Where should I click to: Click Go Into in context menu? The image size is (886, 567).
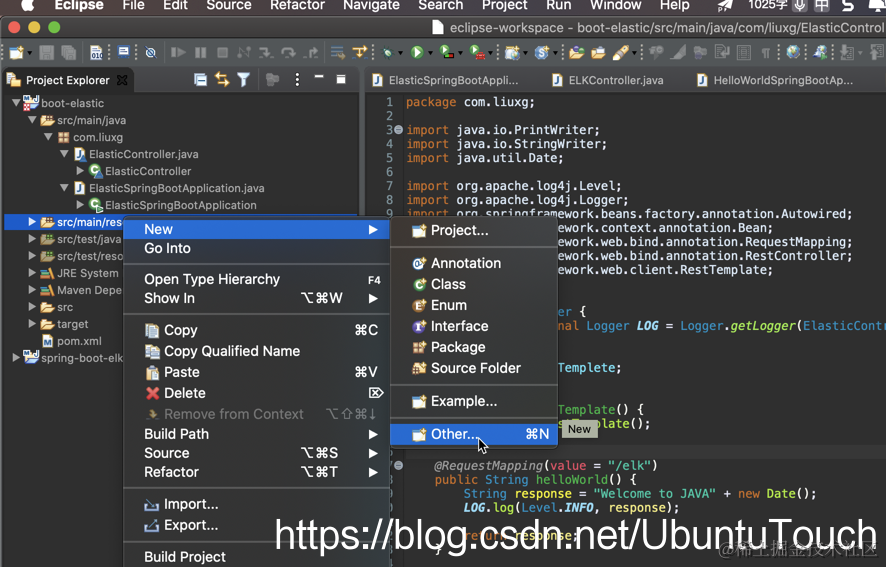point(257,248)
